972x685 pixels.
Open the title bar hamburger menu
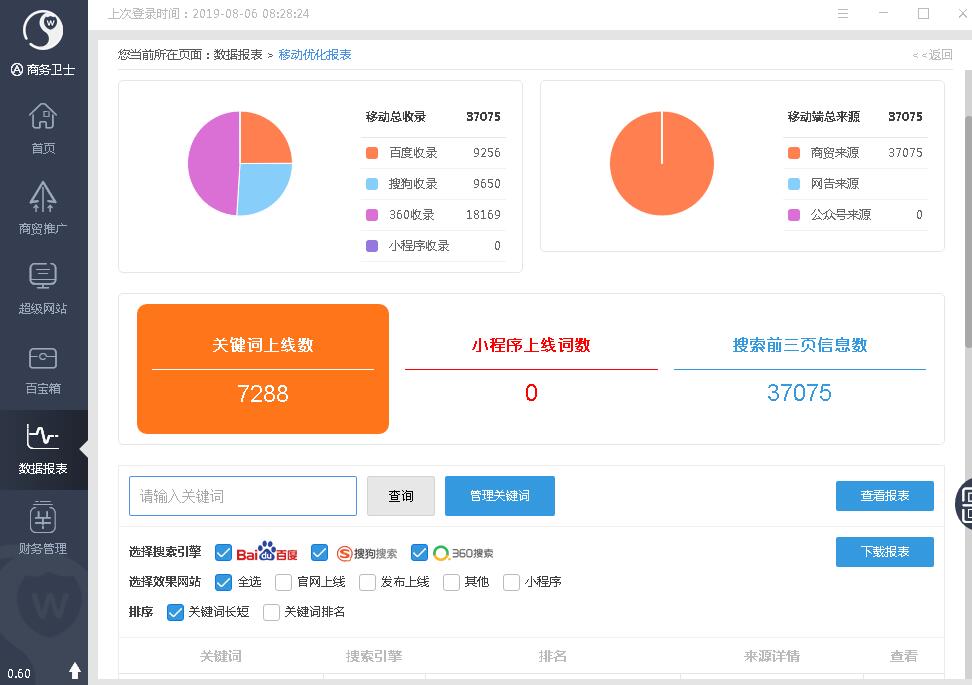(x=843, y=14)
